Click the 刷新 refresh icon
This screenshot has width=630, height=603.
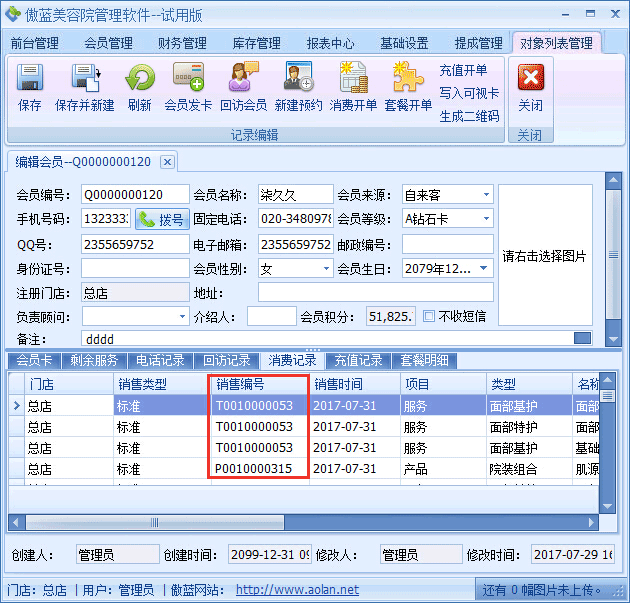(x=139, y=77)
